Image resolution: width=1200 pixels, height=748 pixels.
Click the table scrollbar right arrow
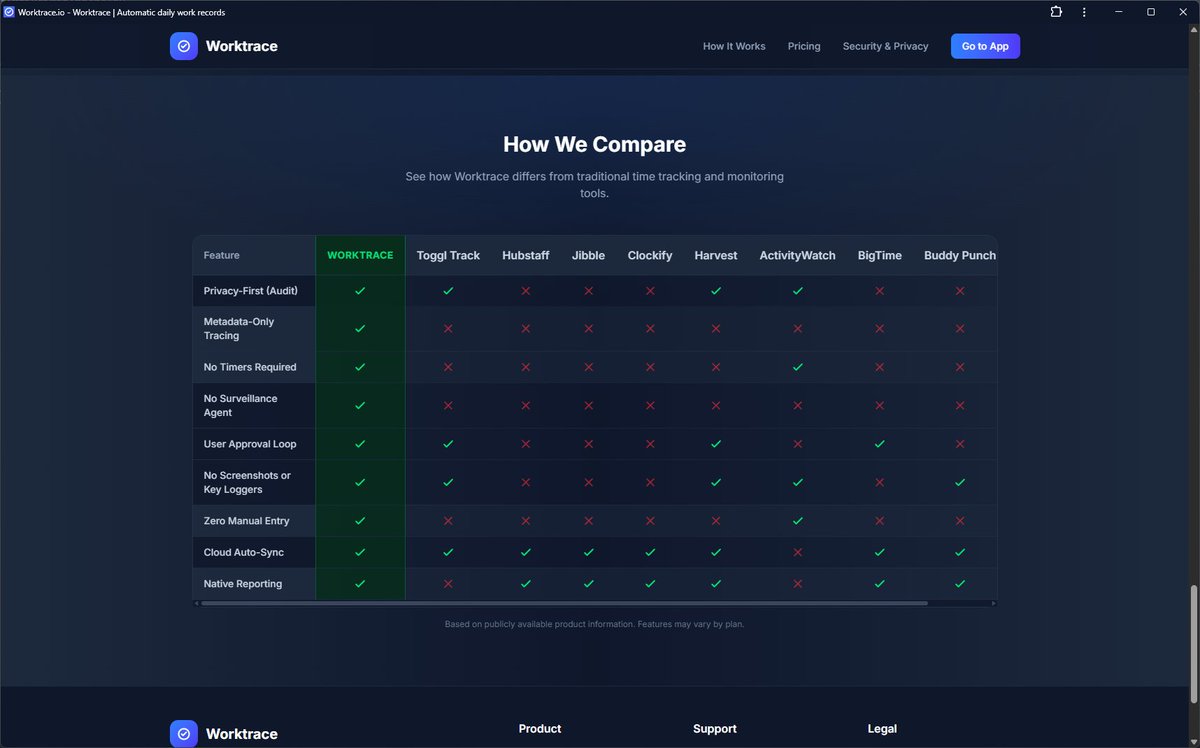click(993, 603)
